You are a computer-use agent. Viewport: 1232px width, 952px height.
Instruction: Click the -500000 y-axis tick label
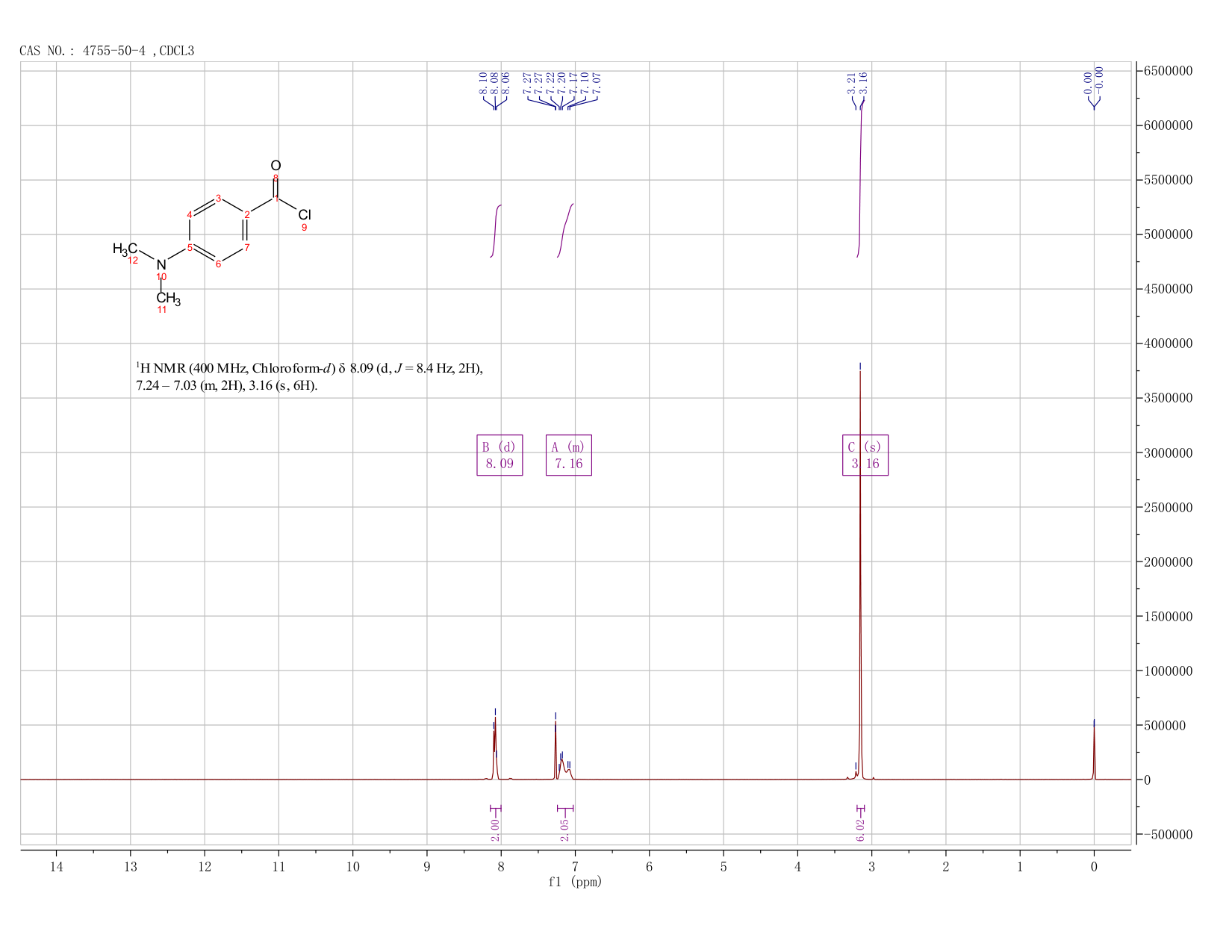[1167, 834]
